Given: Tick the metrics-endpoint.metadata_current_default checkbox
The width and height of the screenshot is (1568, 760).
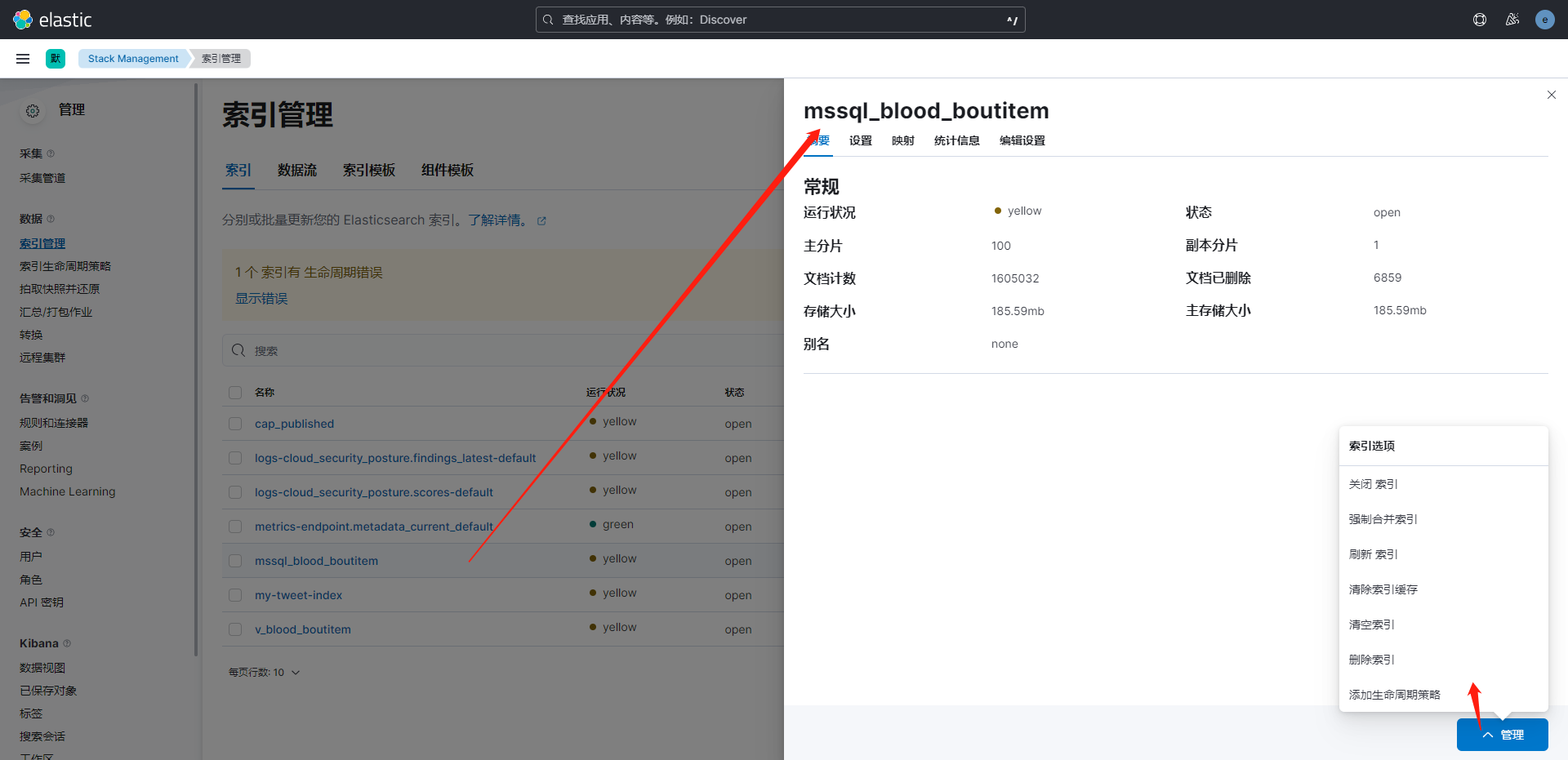Looking at the screenshot, I should (235, 527).
